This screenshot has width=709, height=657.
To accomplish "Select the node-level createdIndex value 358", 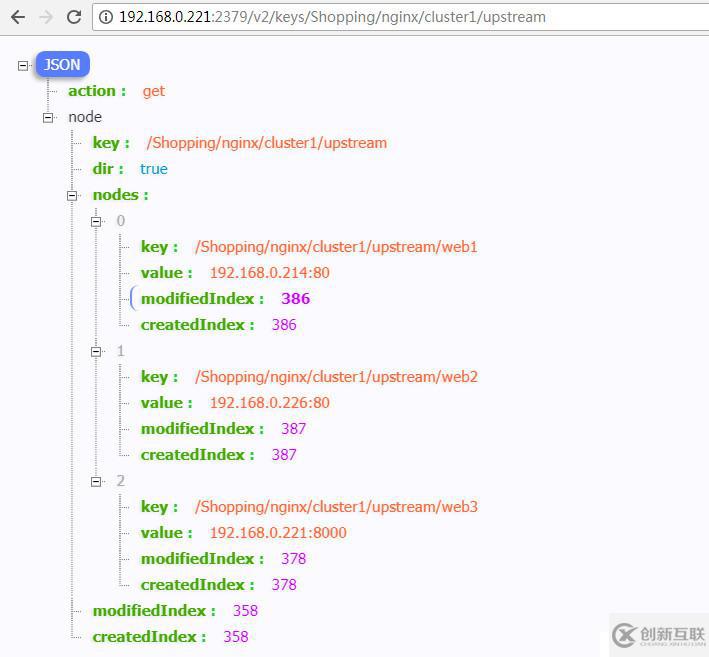I will (236, 637).
